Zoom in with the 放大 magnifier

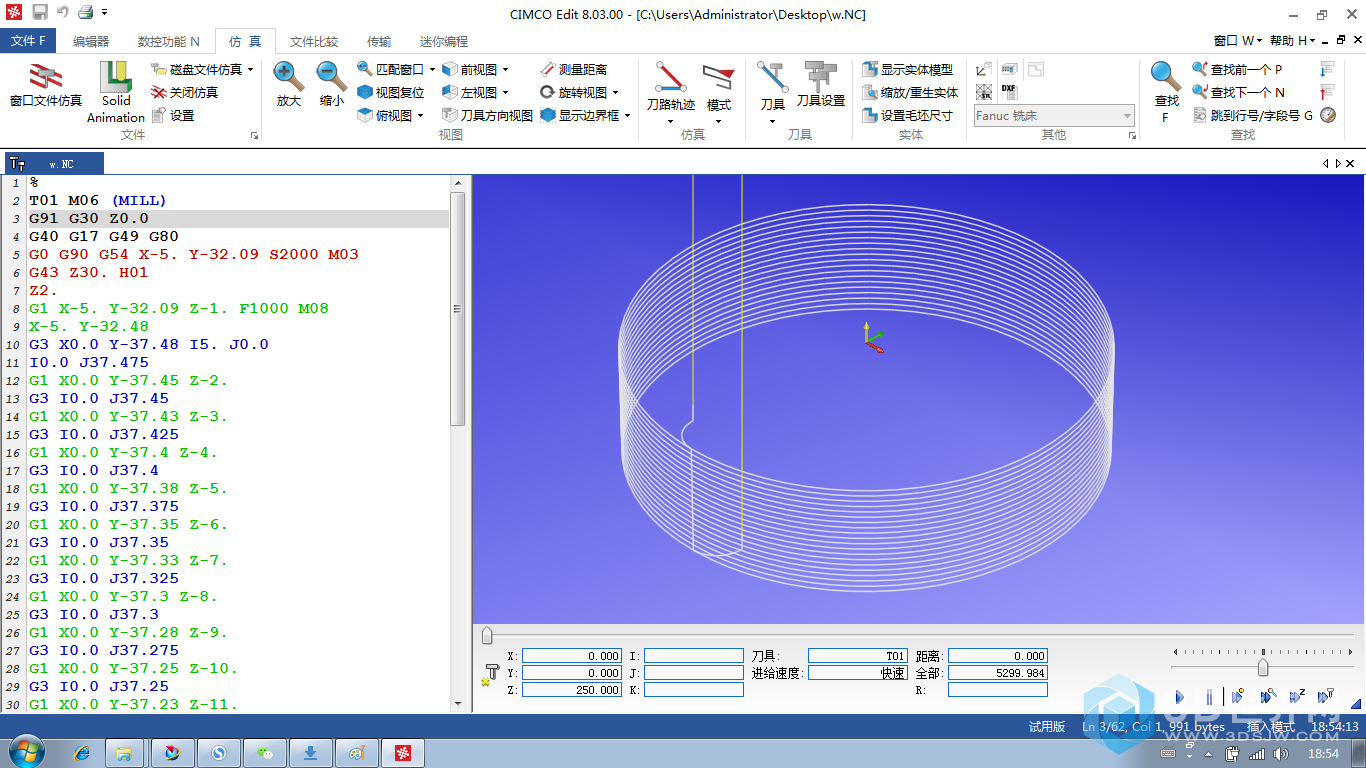point(289,84)
